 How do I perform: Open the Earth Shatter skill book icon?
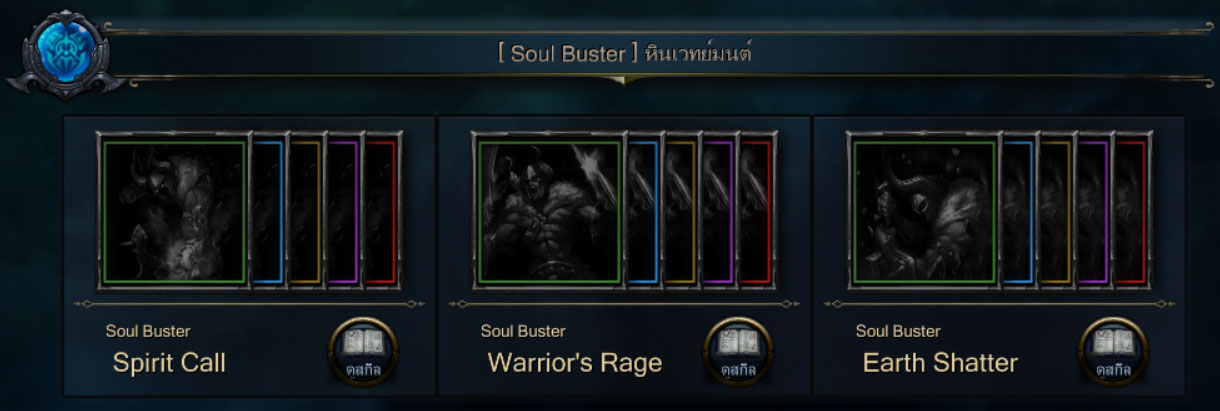[x=1114, y=352]
